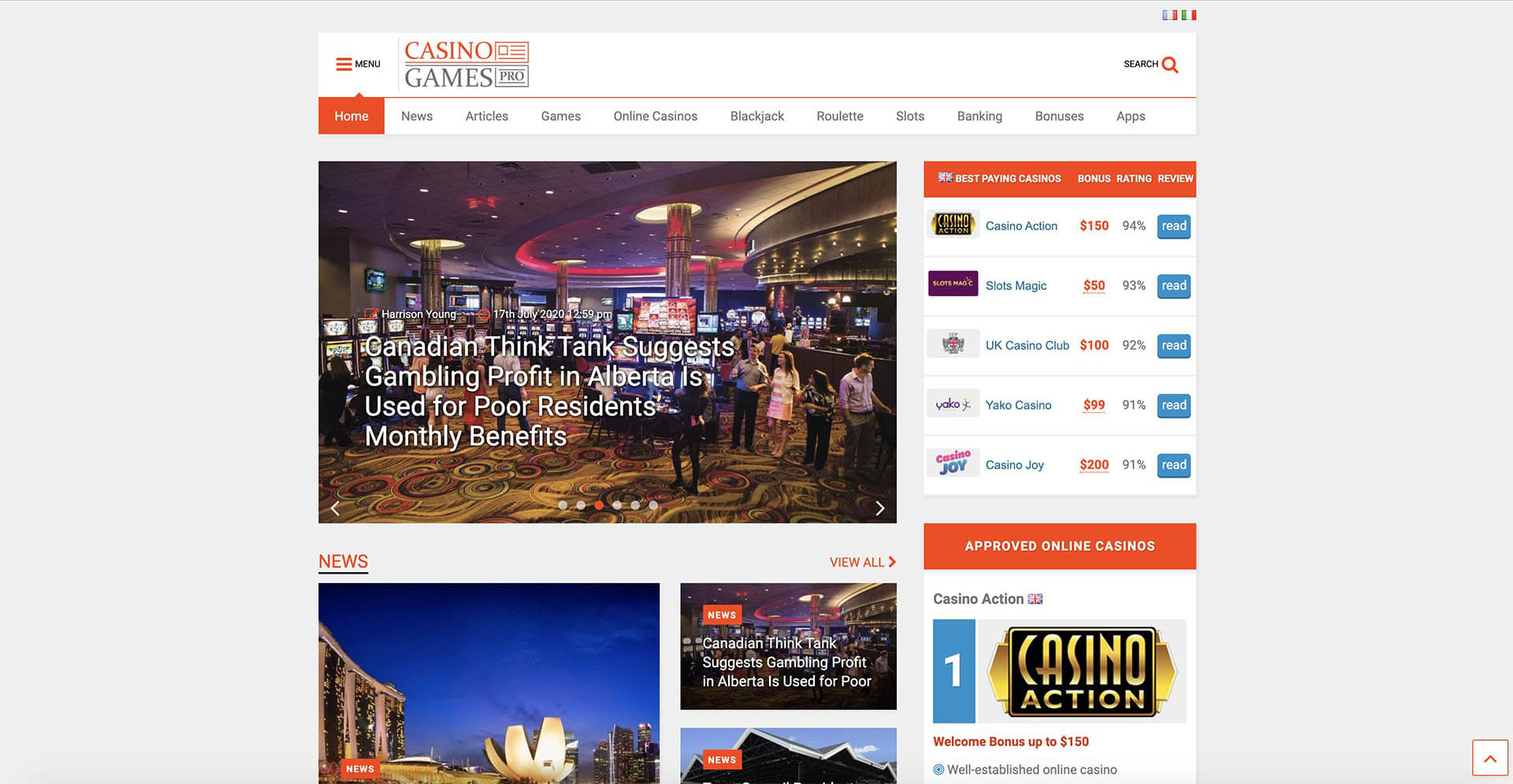Viewport: 1513px width, 784px height.
Task: Click the $150 Casino Action bonus
Action: [1094, 225]
